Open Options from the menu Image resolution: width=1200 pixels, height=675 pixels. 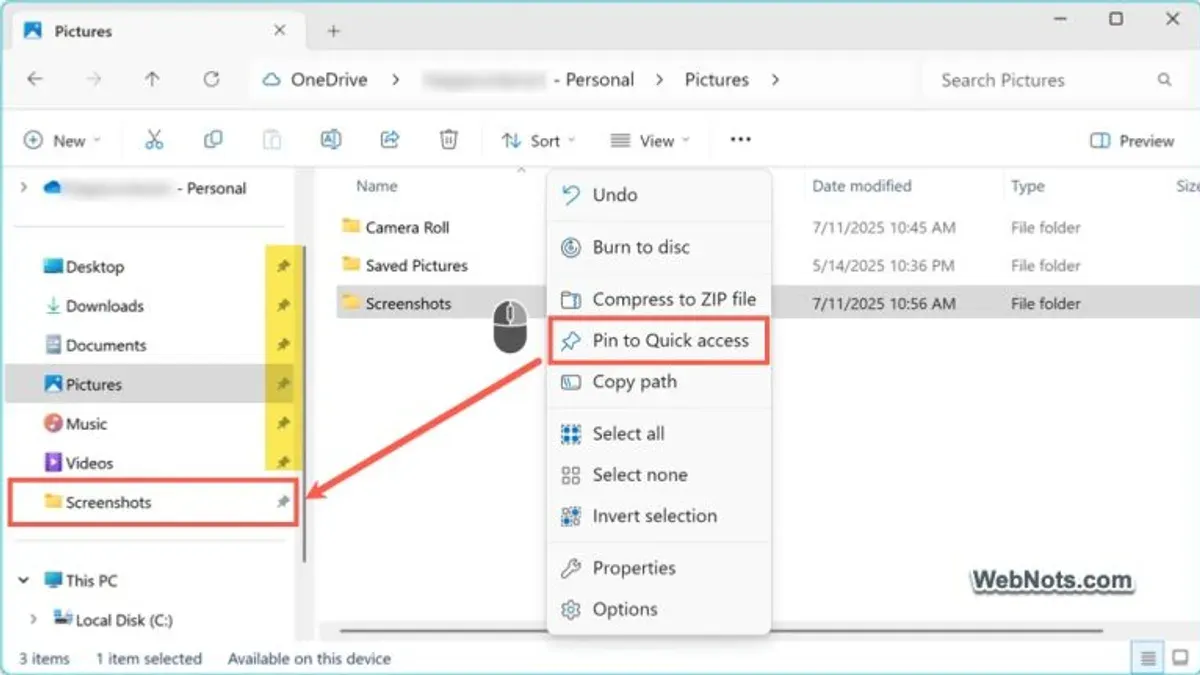660,609
